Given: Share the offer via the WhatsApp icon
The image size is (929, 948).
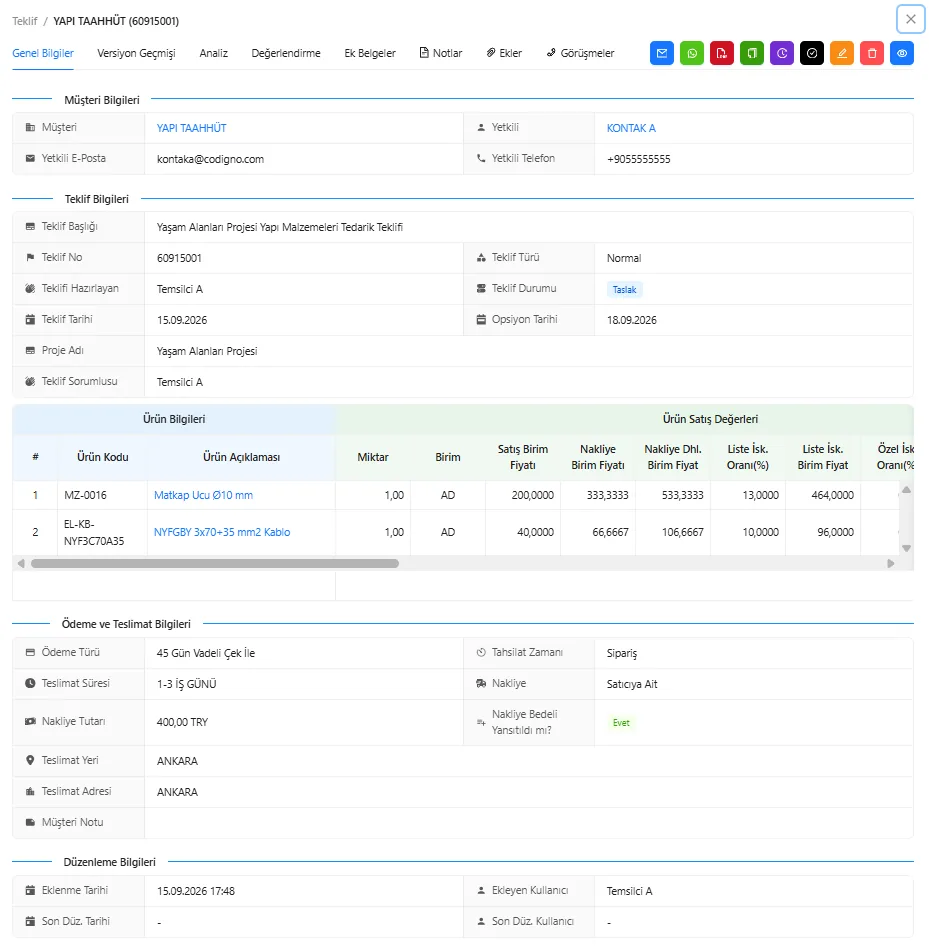Looking at the screenshot, I should pos(692,53).
